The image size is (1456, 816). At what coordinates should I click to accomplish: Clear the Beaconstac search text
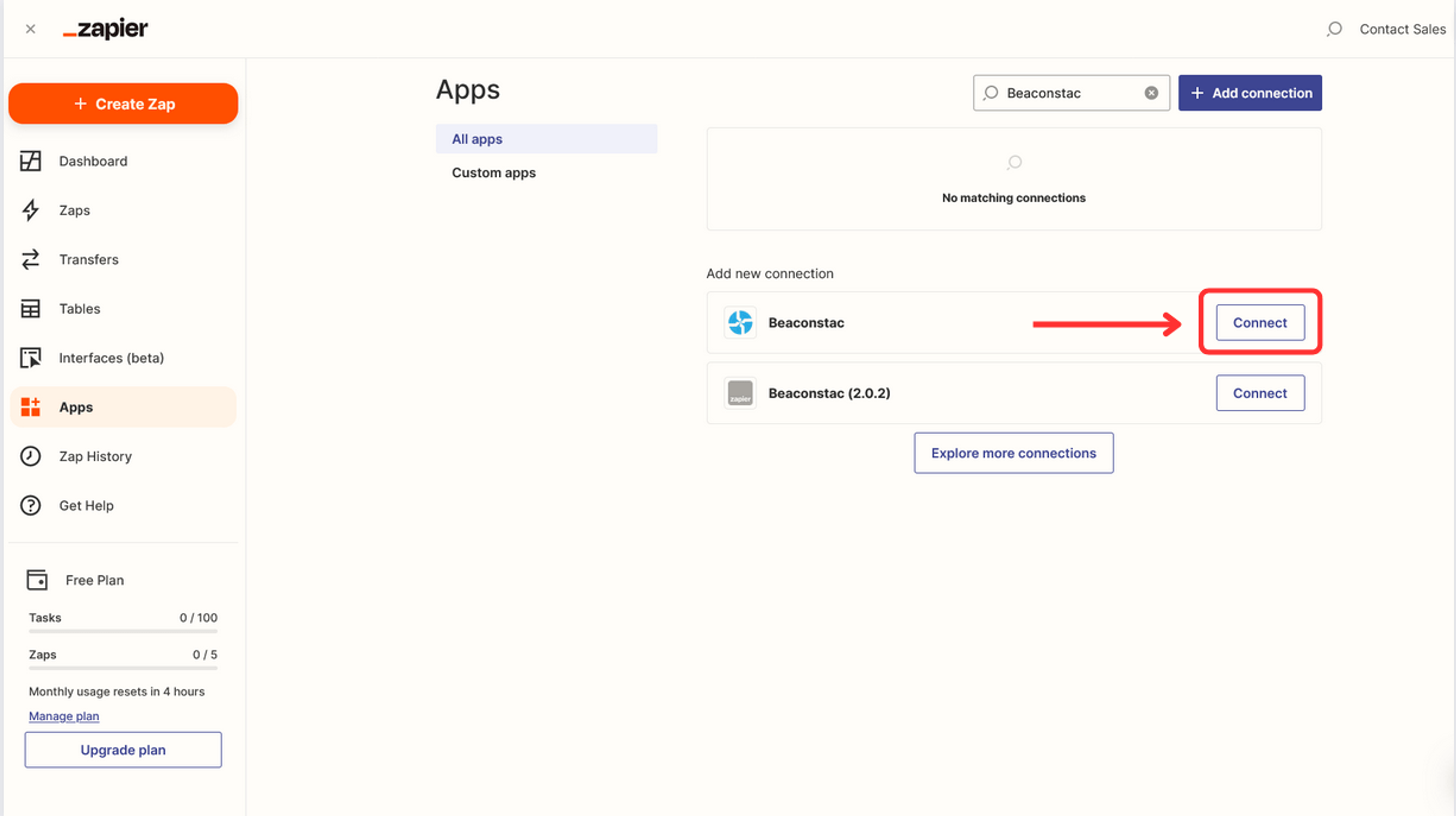point(1152,93)
